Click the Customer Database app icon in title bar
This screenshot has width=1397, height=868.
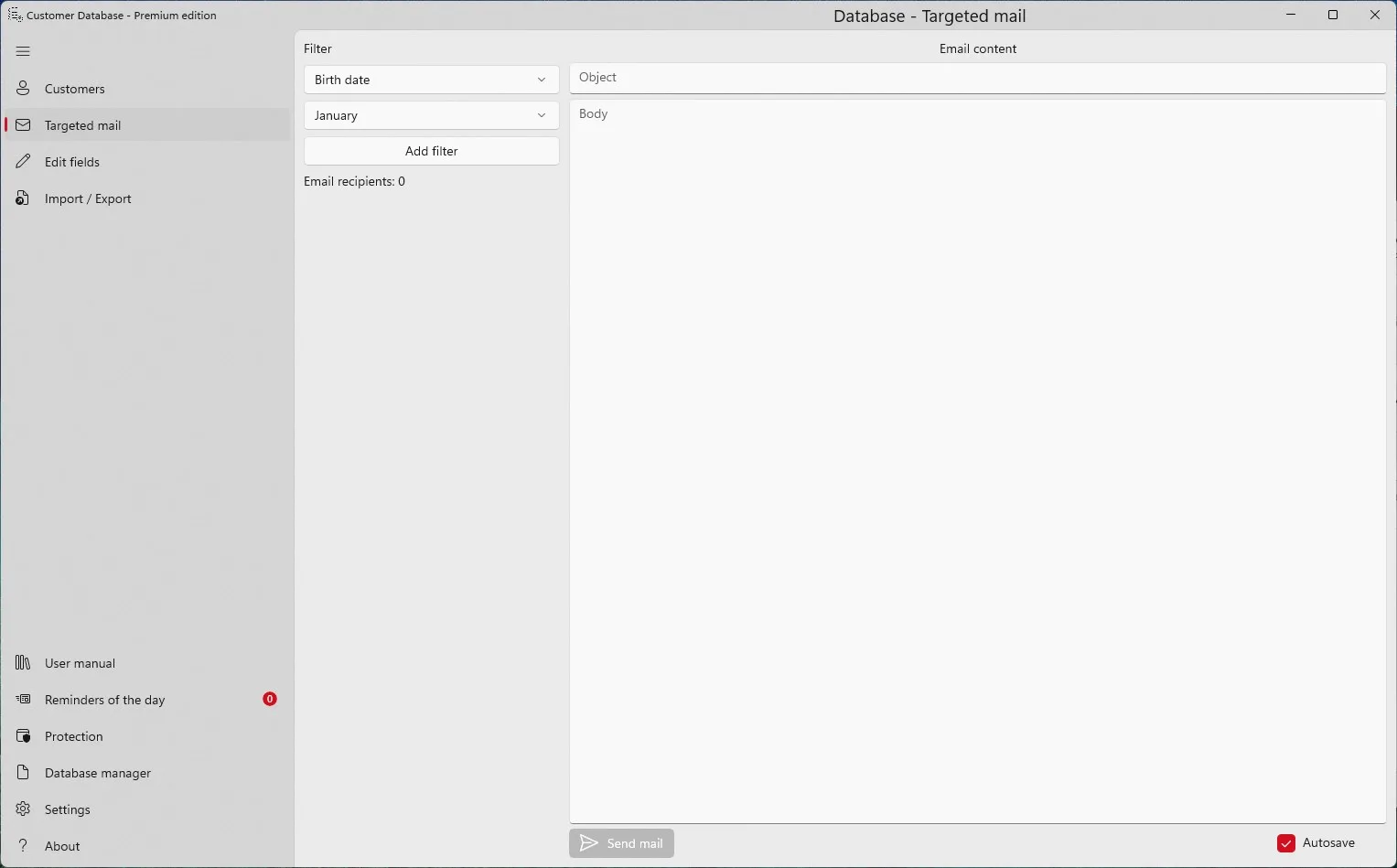coord(15,15)
